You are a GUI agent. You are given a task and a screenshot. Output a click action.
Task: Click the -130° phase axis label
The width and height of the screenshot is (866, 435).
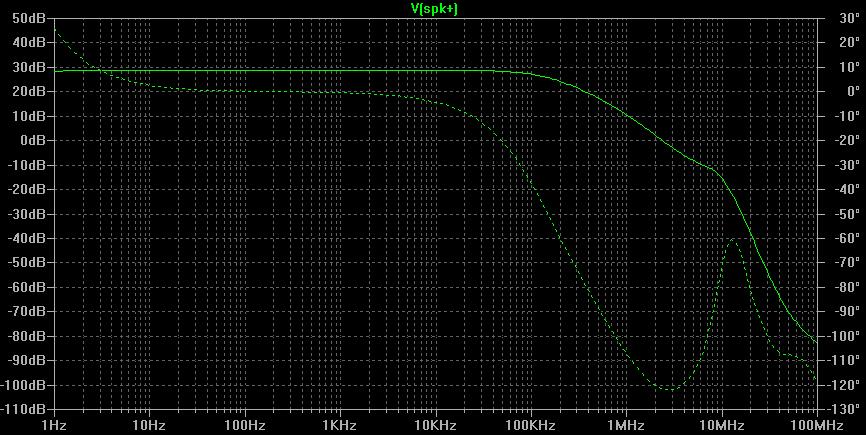(843, 409)
